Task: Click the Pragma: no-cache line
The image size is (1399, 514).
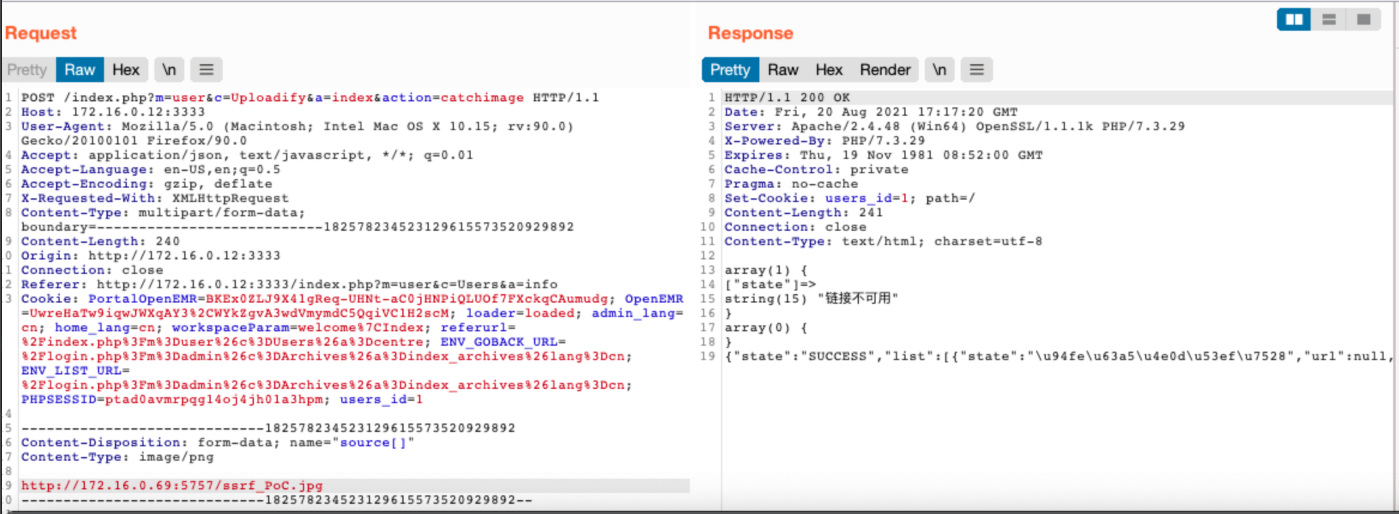Action: click(x=791, y=184)
